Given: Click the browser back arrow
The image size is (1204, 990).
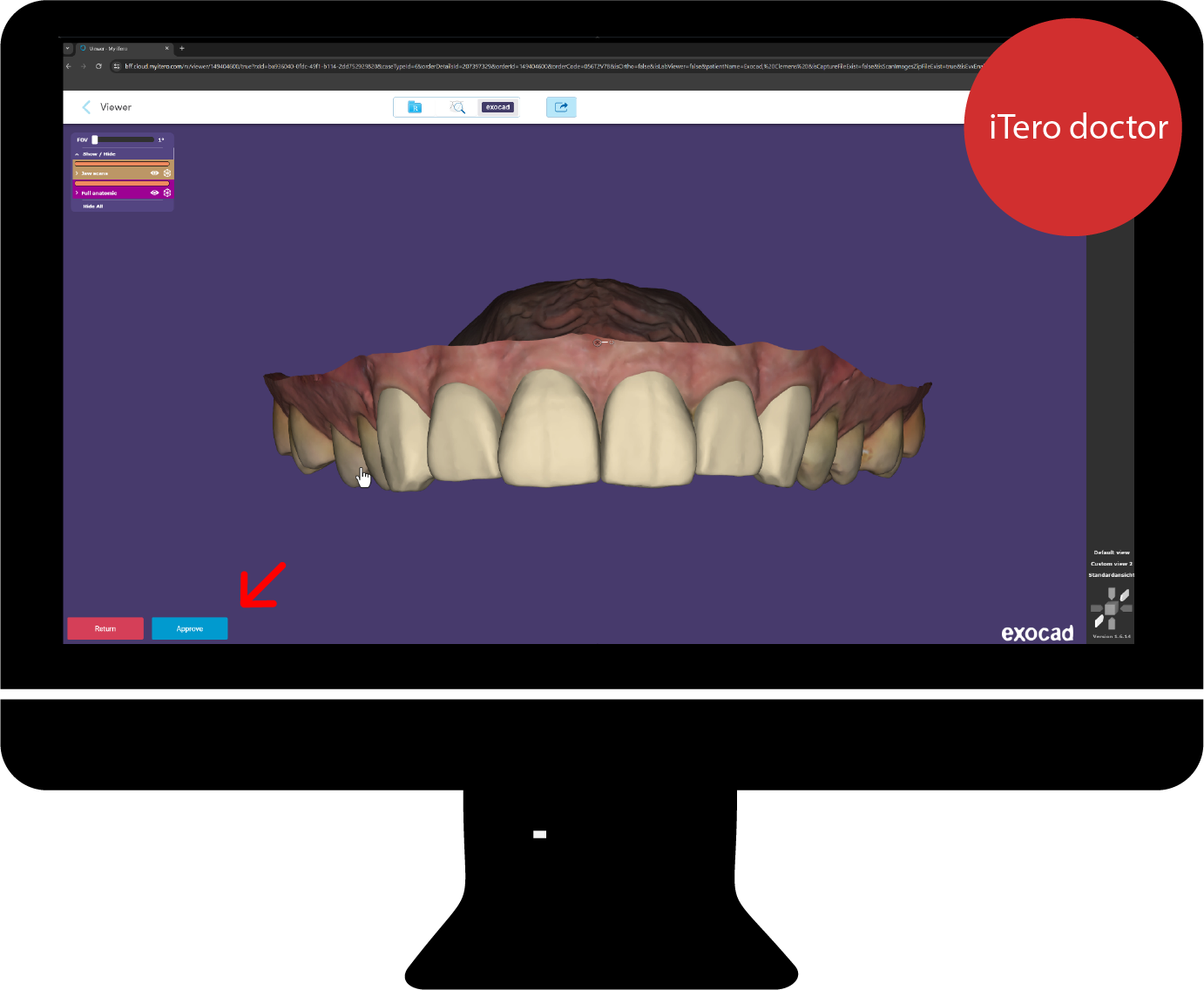Looking at the screenshot, I should click(x=69, y=66).
